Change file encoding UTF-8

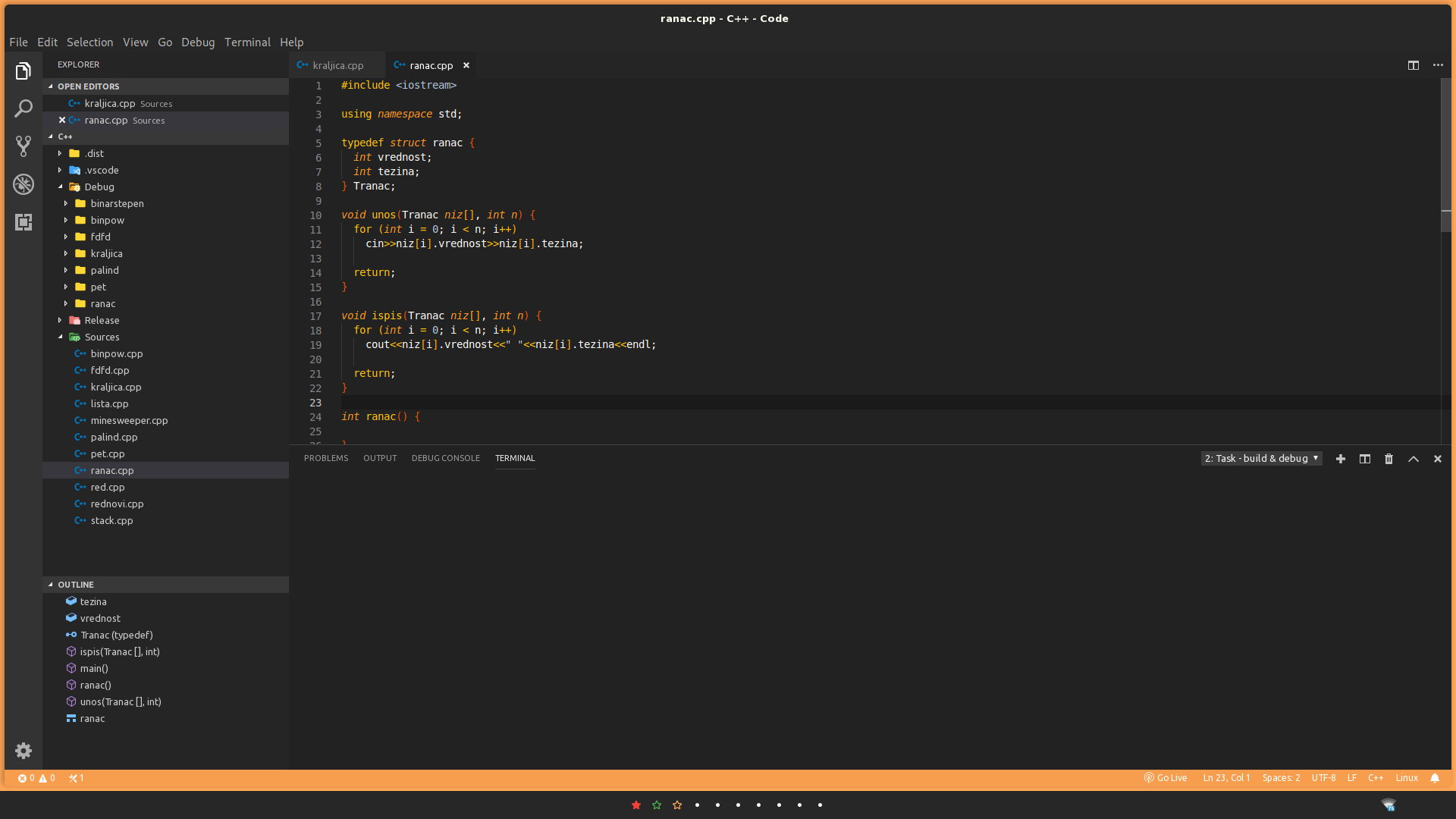pos(1323,778)
